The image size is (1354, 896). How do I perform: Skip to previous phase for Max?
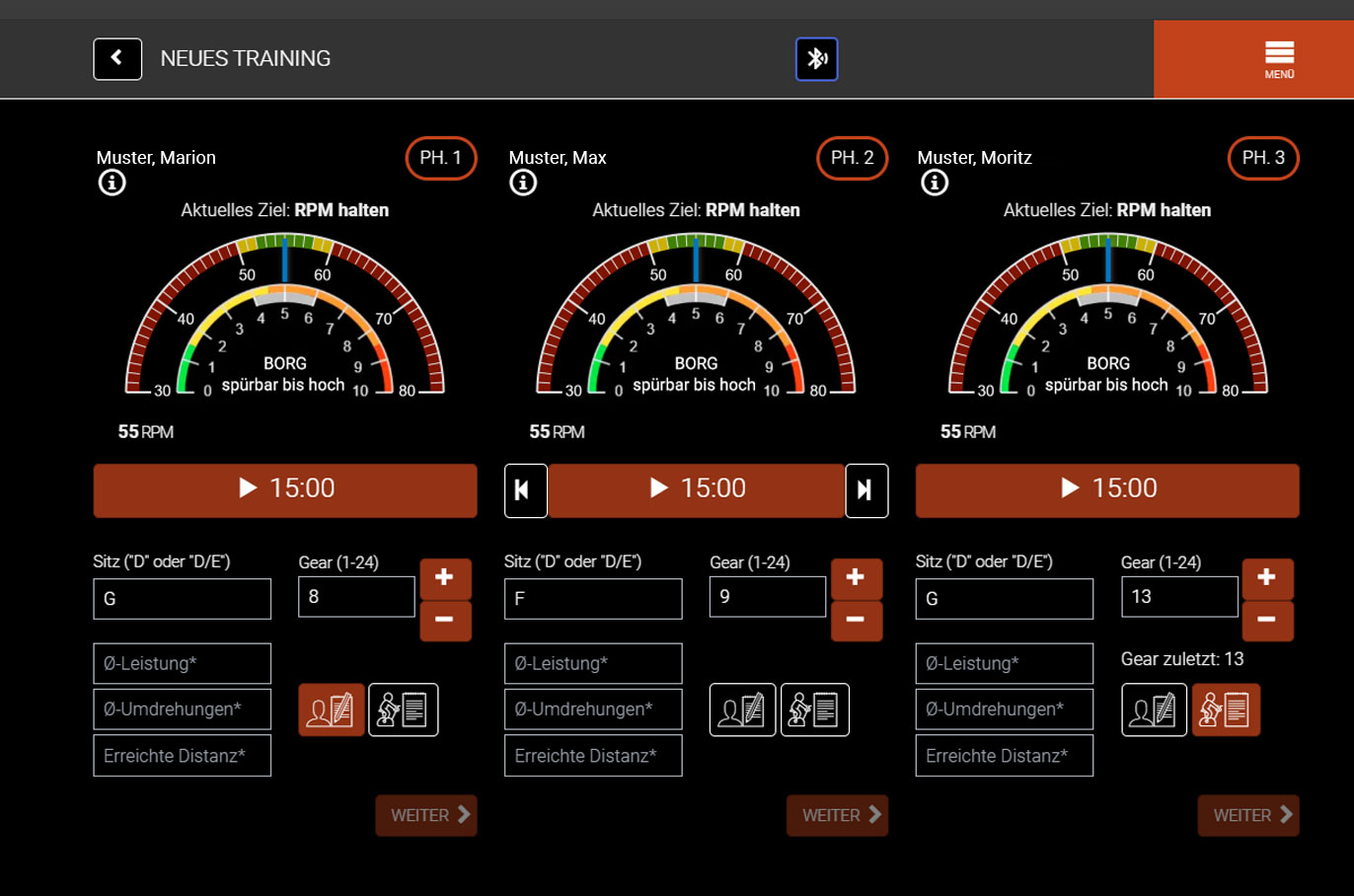pyautogui.click(x=525, y=490)
